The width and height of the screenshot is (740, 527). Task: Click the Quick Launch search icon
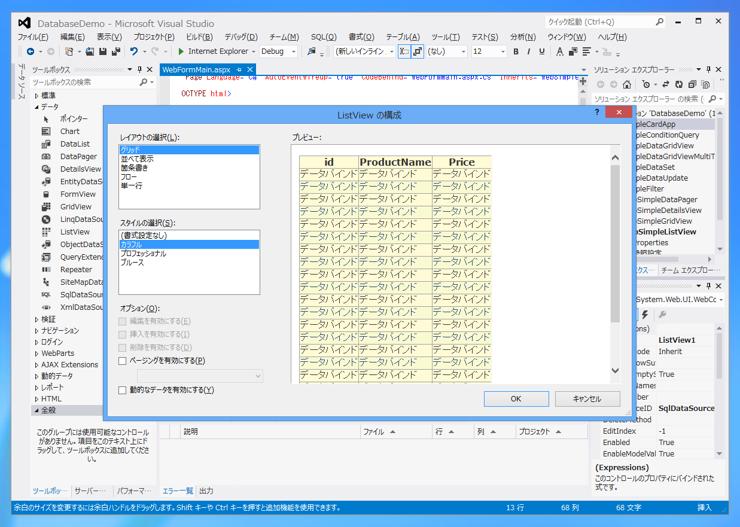point(660,22)
